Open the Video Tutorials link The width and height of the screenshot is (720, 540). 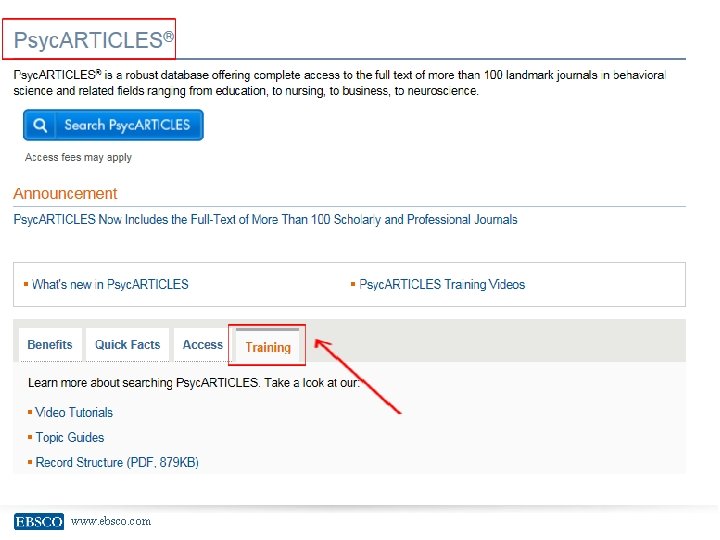point(74,412)
